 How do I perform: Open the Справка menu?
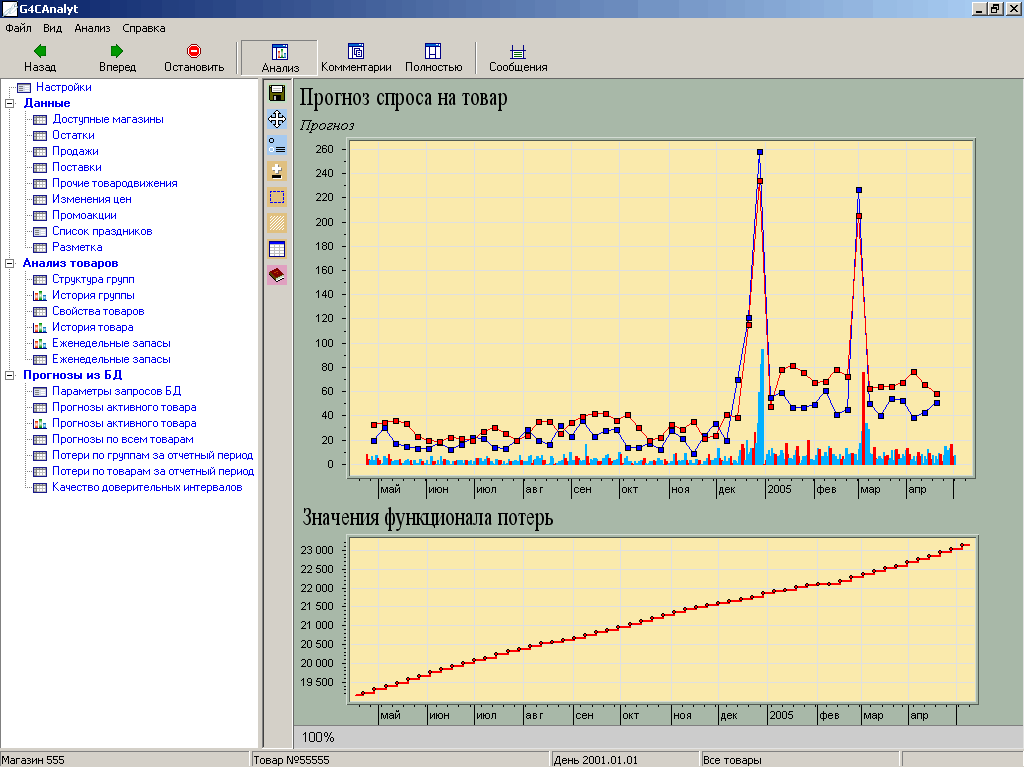pyautogui.click(x=144, y=29)
